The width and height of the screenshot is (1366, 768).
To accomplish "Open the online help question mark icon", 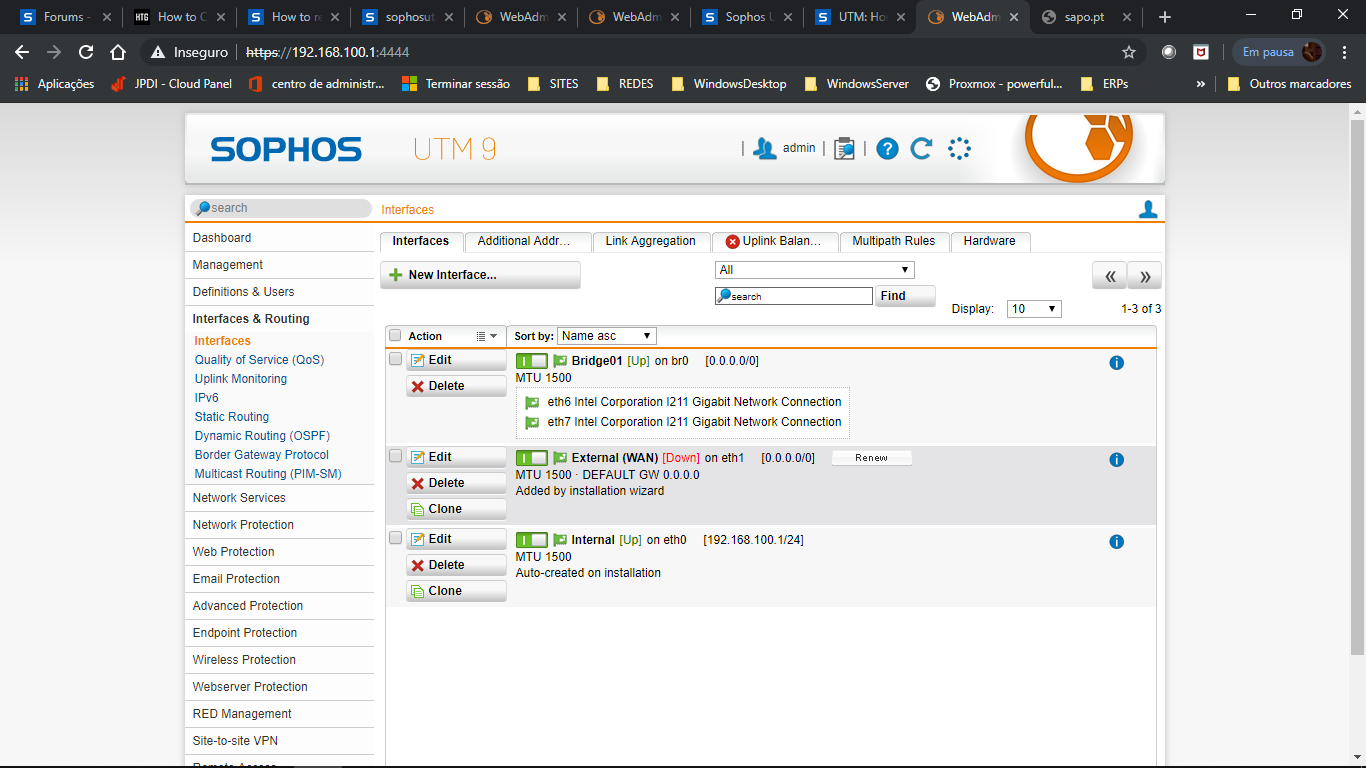I will [887, 149].
